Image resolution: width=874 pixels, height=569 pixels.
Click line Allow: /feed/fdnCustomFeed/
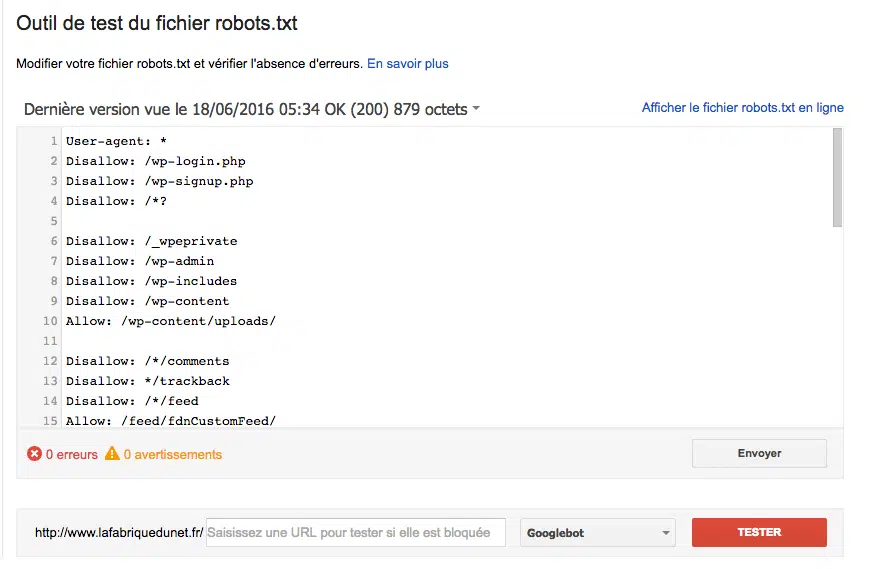170,421
